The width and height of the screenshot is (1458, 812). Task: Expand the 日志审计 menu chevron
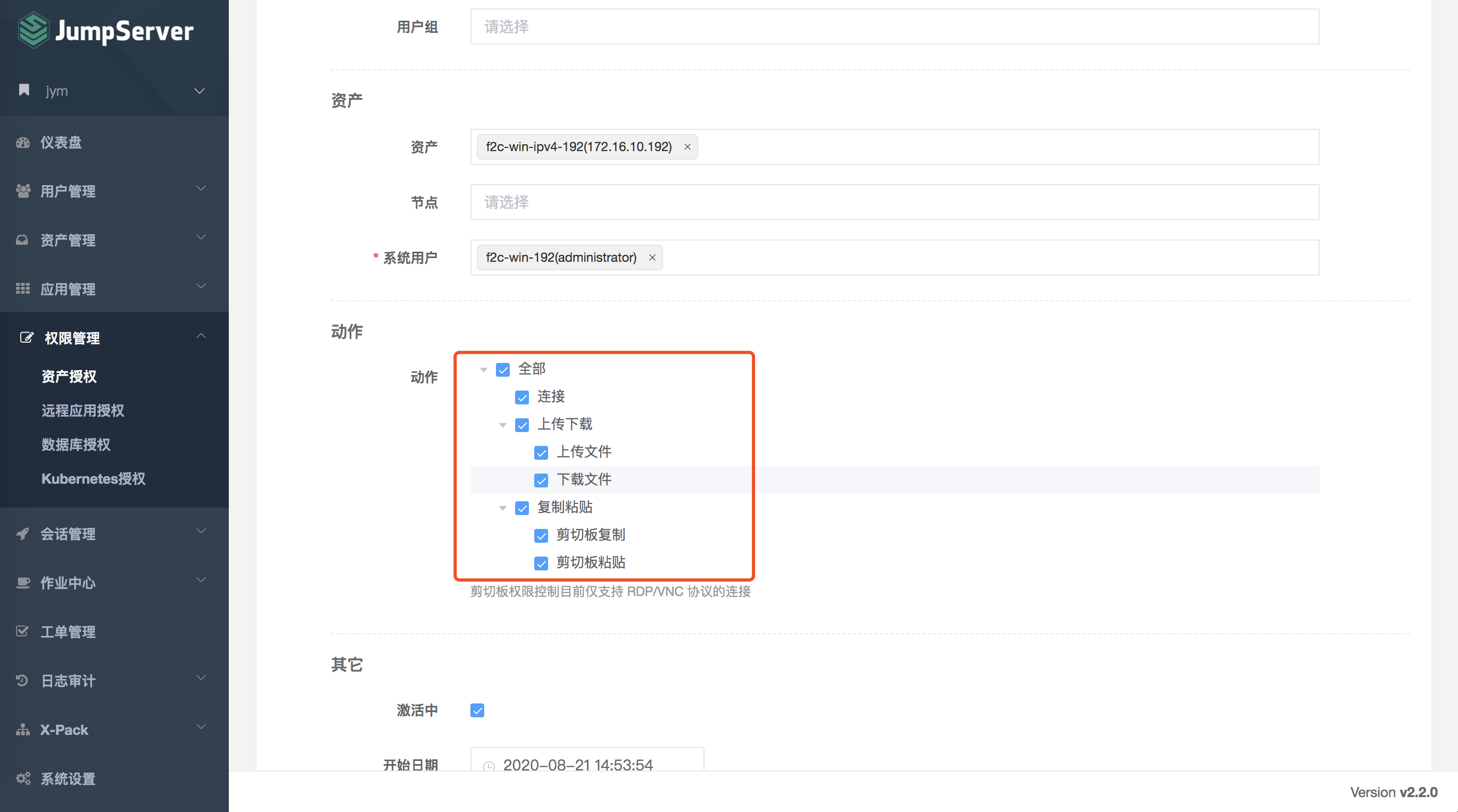pos(201,678)
